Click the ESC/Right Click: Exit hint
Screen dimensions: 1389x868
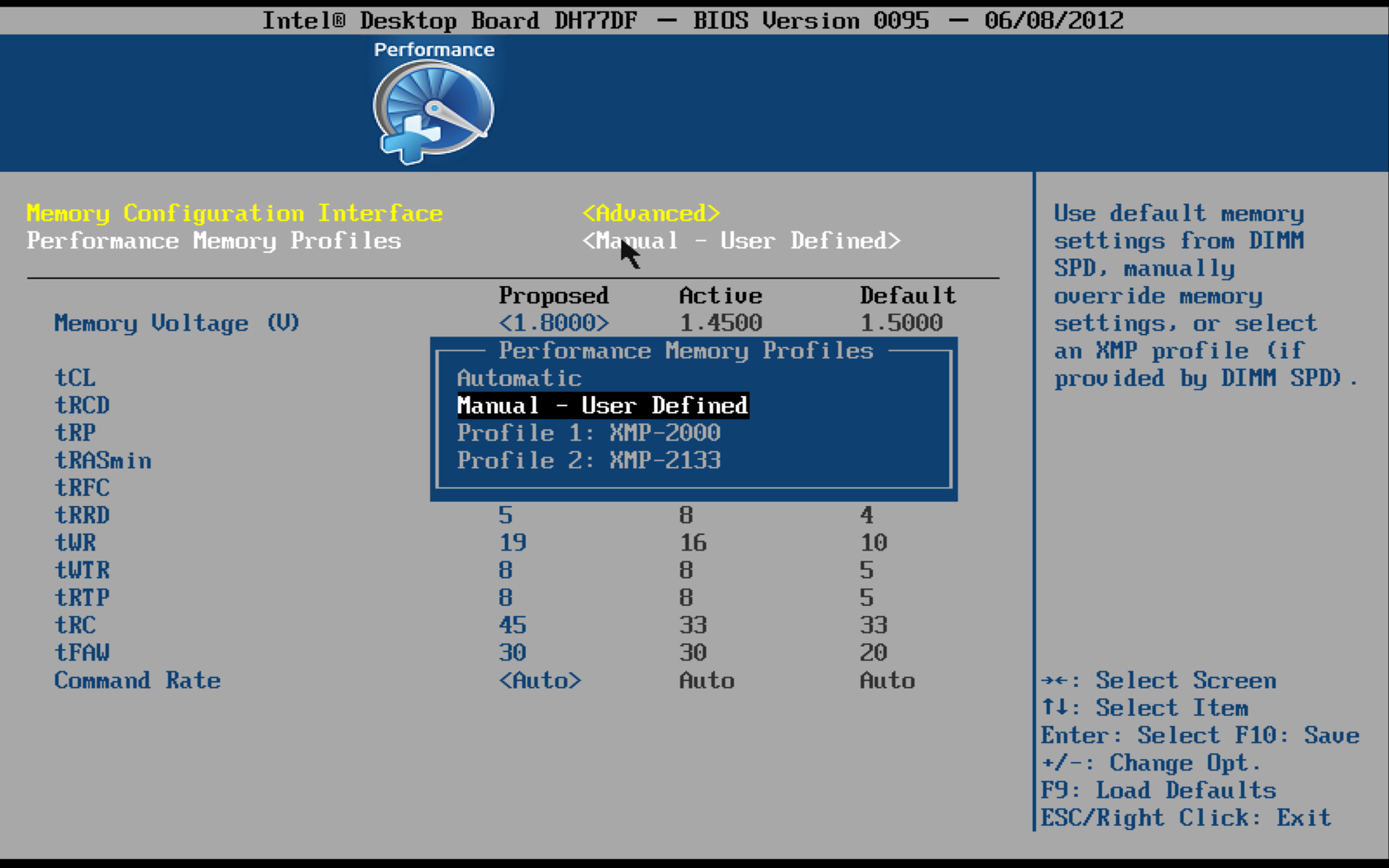point(1186,818)
